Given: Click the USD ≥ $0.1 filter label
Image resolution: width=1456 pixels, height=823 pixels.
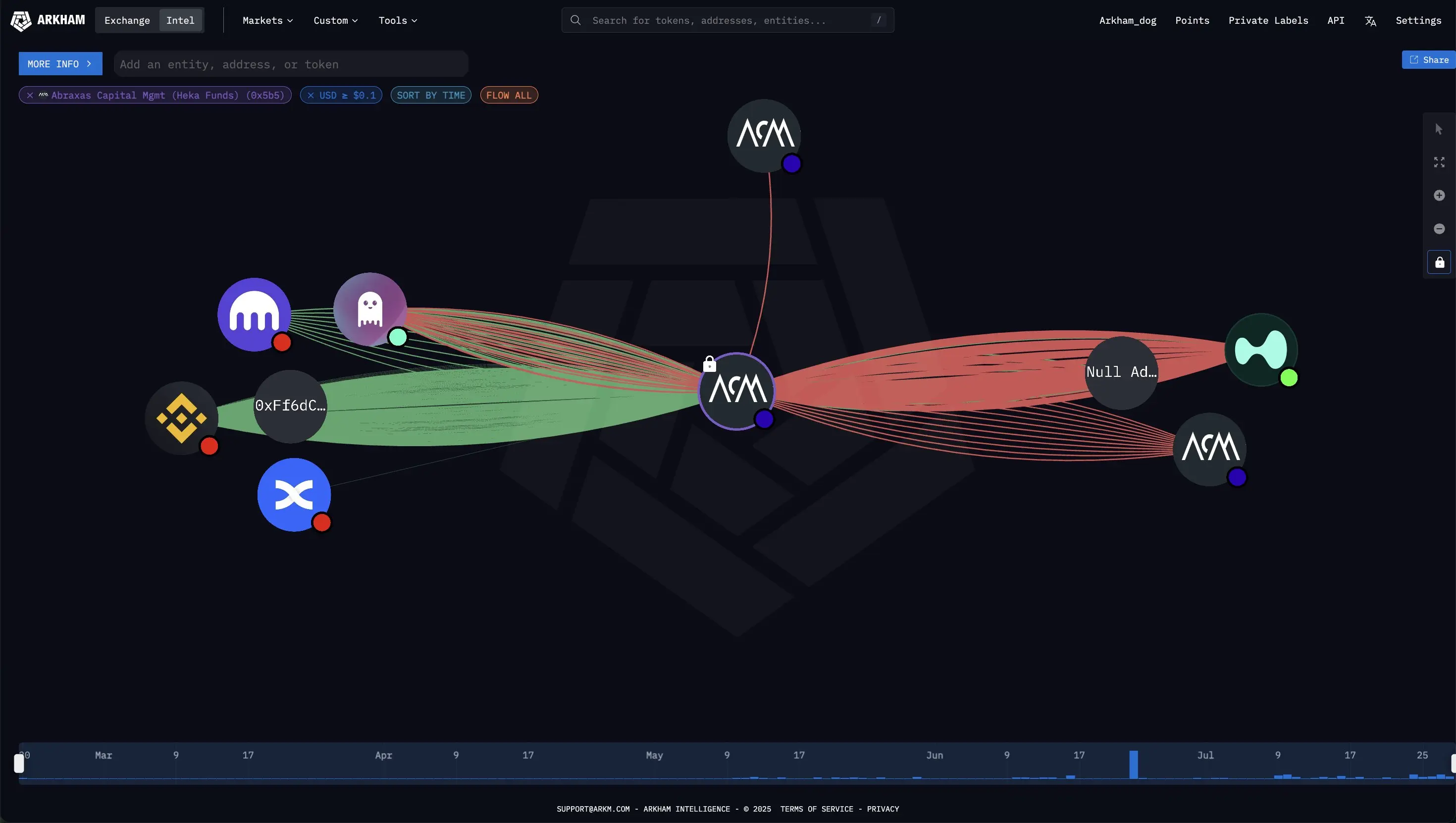Looking at the screenshot, I should tap(348, 96).
